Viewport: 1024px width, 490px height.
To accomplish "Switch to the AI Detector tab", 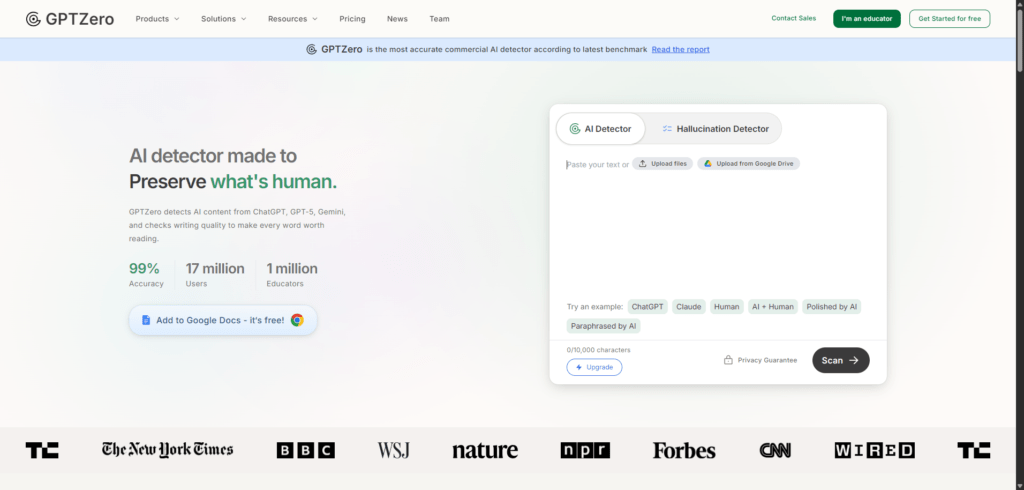I will click(x=600, y=129).
